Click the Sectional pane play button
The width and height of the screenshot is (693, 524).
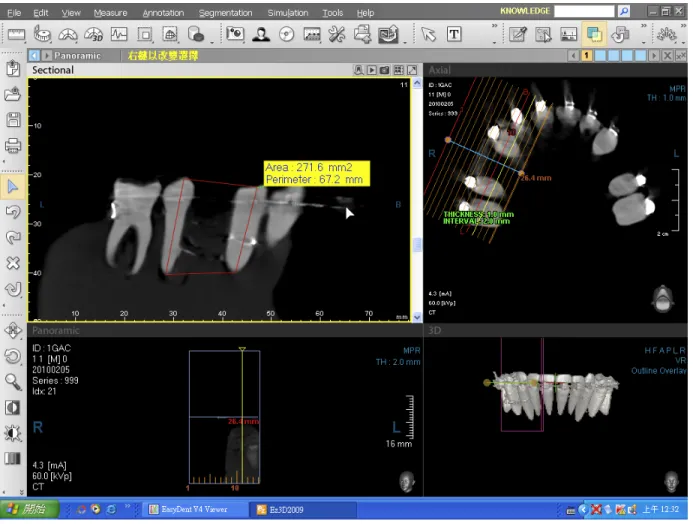[372, 70]
